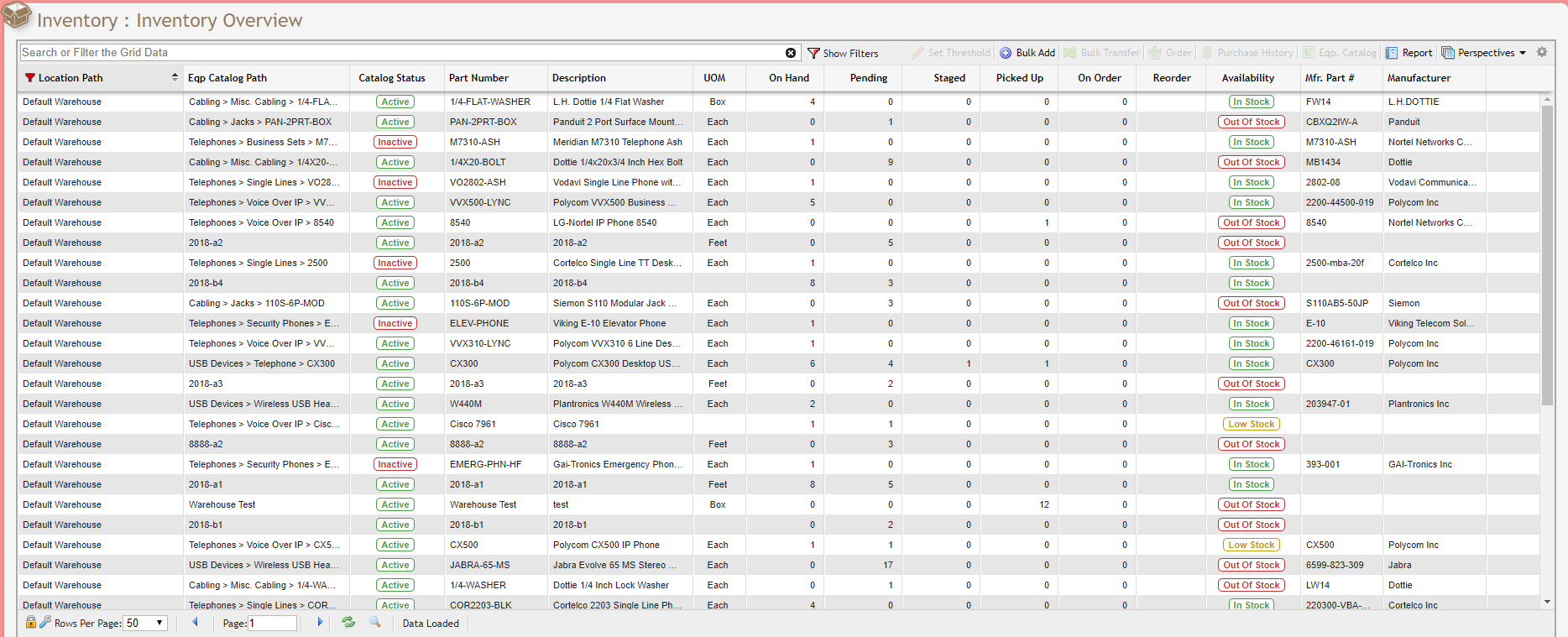Toggle sort on Location Path column
The width and height of the screenshot is (1568, 637).
pos(175,78)
